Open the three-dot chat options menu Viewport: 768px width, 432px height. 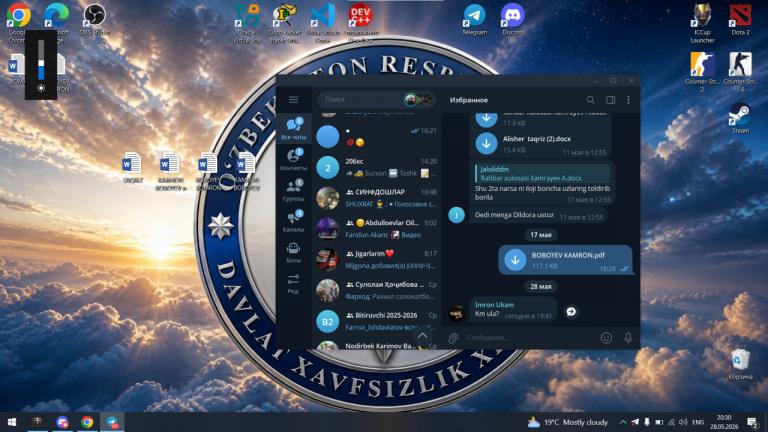628,100
